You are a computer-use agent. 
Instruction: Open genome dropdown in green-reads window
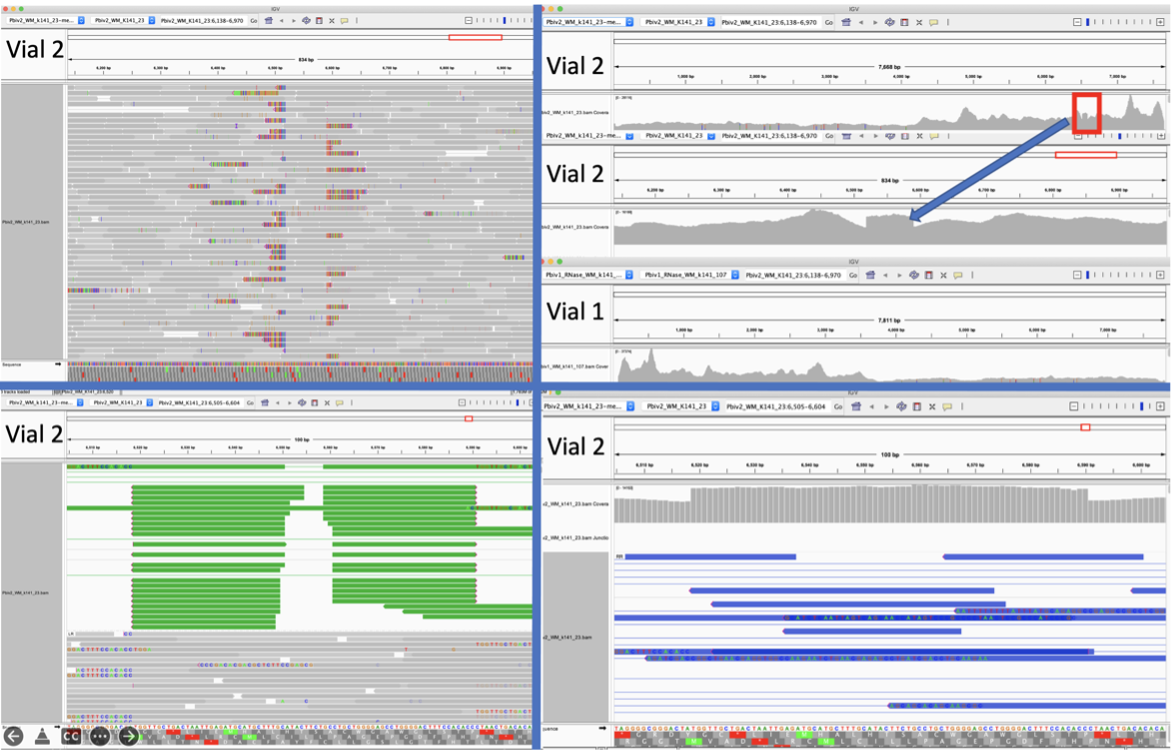(x=46, y=403)
